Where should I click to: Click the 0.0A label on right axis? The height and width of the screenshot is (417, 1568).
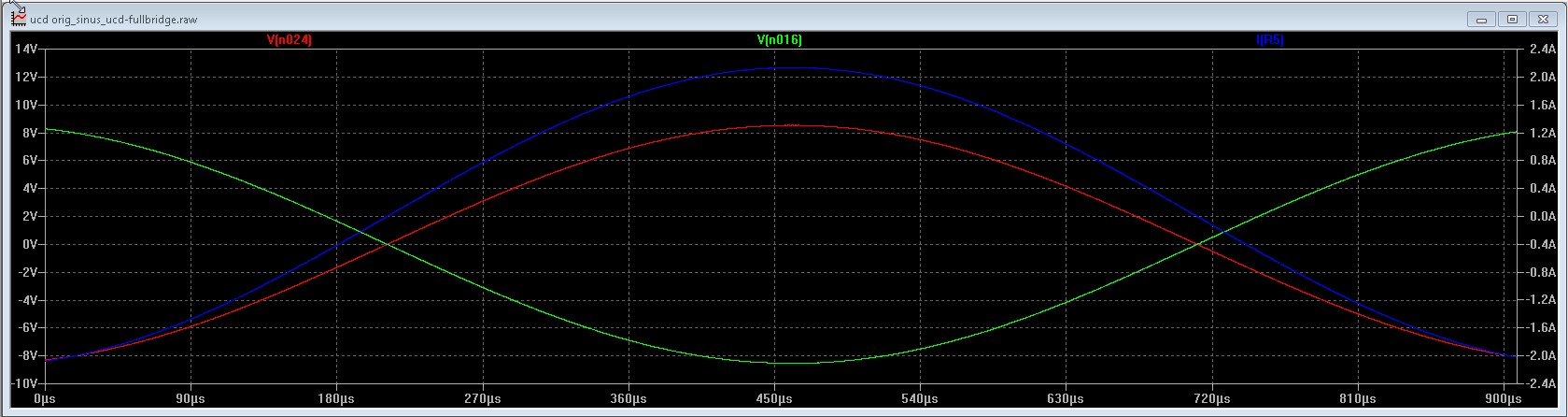1543,216
